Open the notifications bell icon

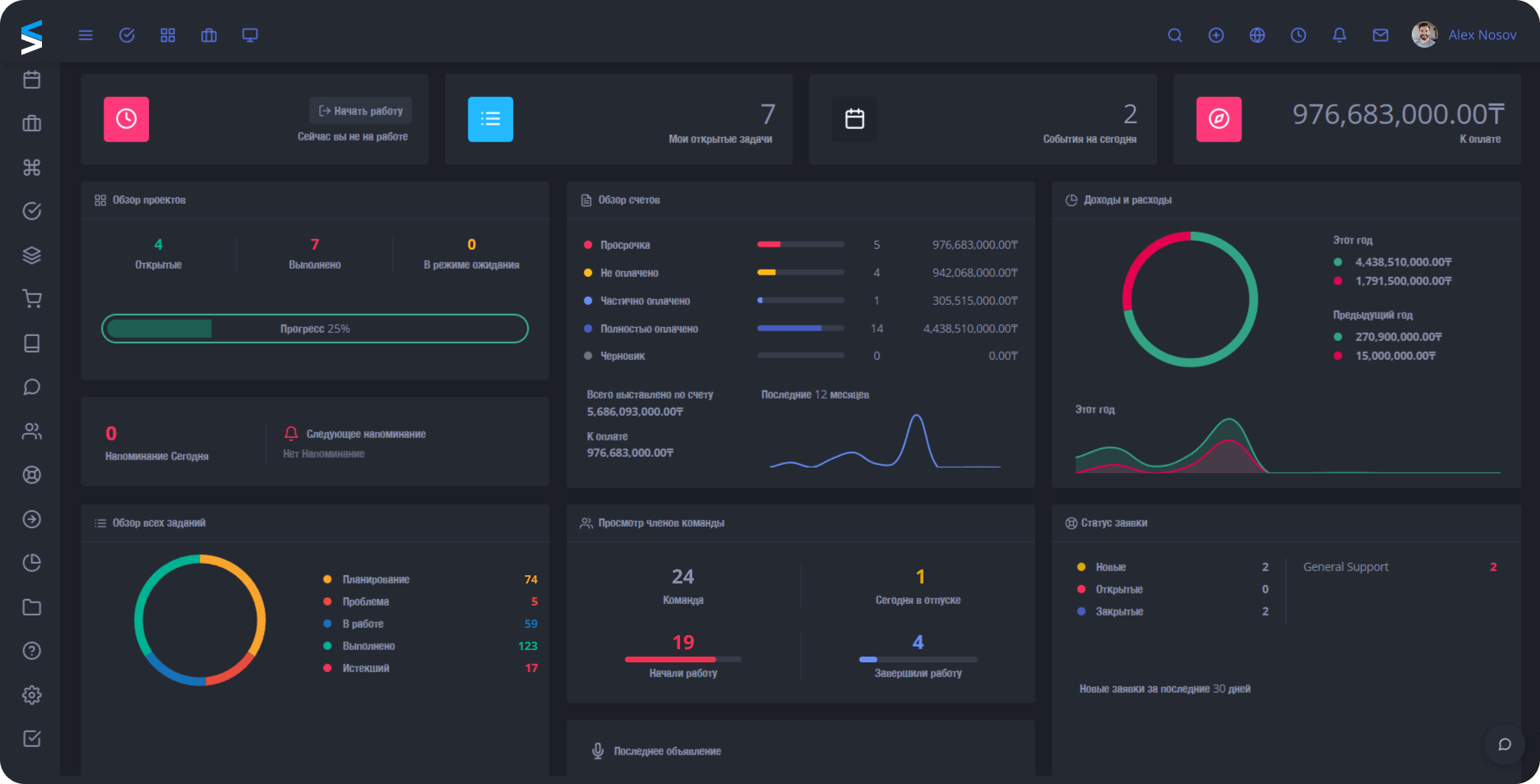click(1339, 35)
